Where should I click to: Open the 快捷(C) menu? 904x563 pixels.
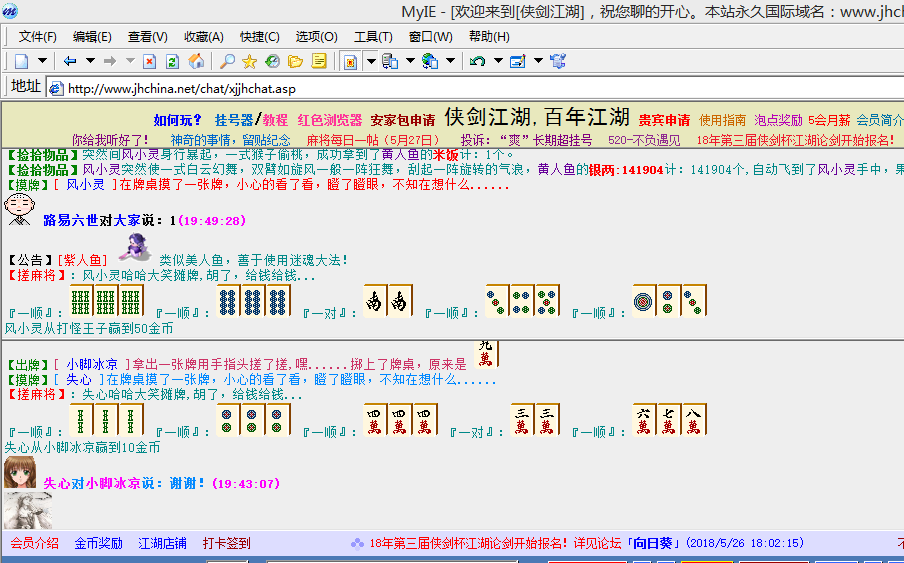(259, 37)
